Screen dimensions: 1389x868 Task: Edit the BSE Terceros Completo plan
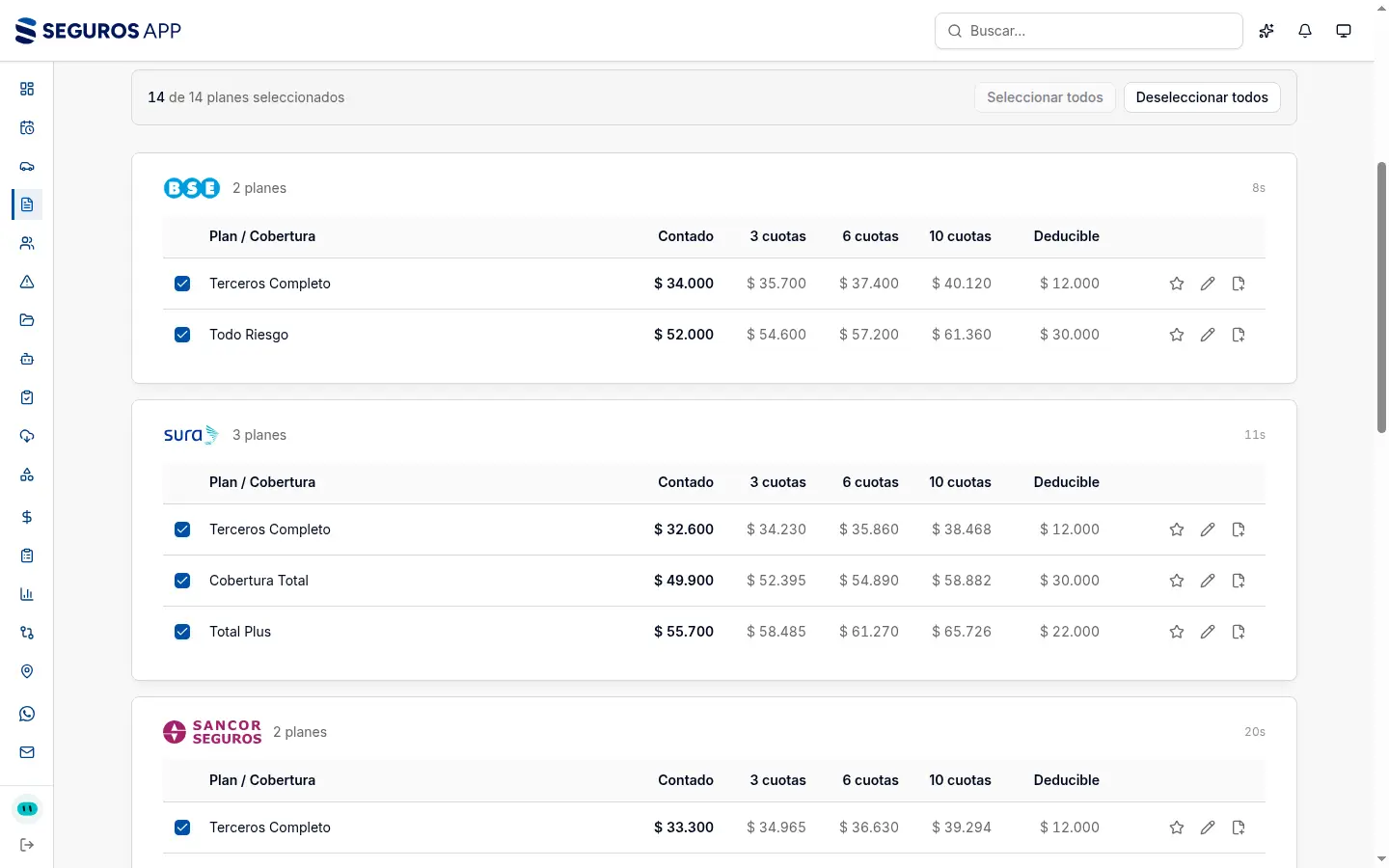click(x=1208, y=284)
